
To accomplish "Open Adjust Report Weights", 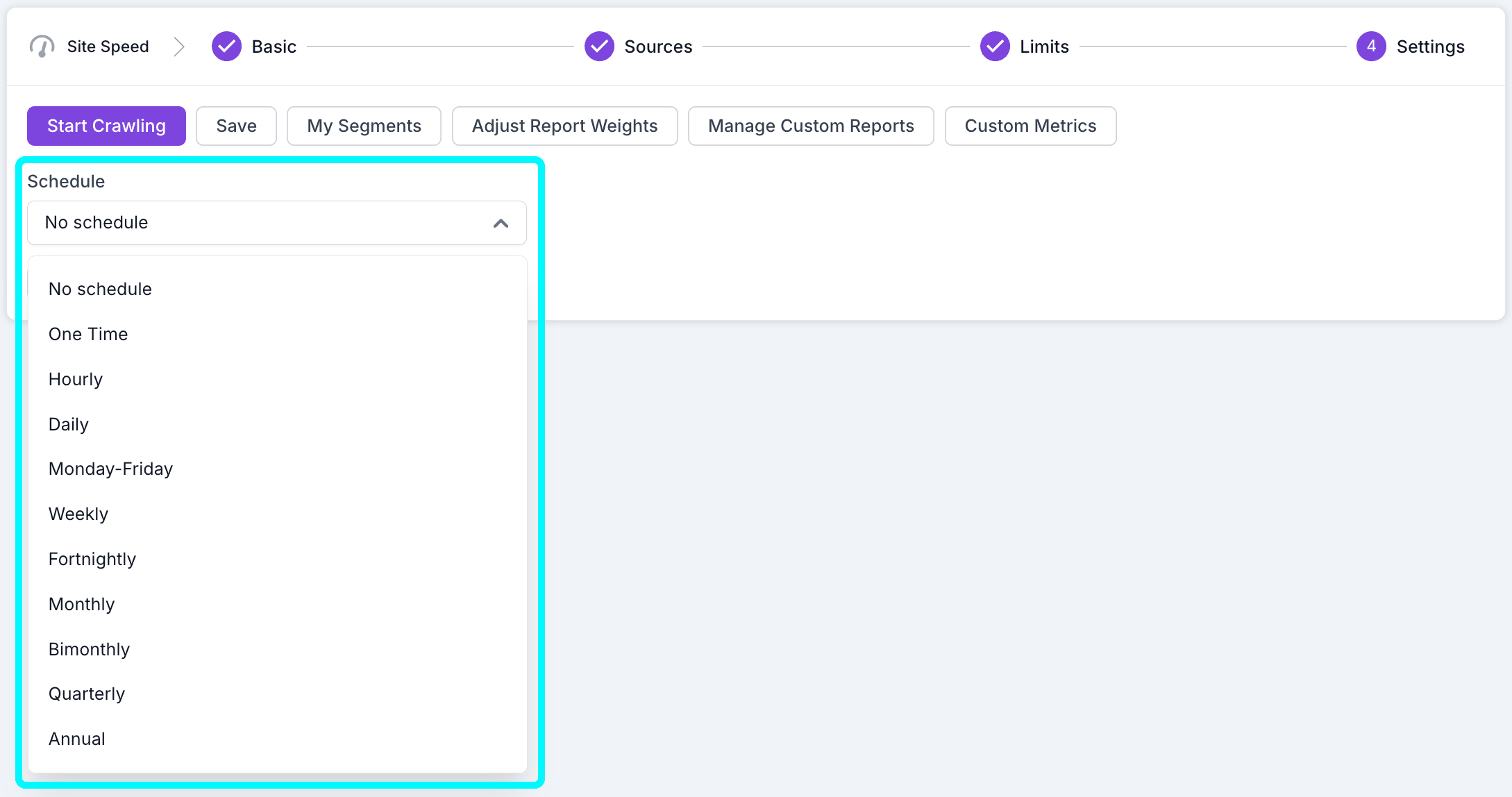I will tap(564, 126).
